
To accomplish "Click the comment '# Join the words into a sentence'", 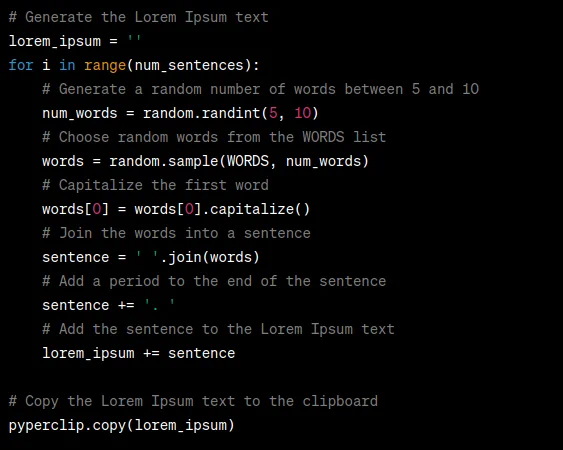I will [176, 233].
